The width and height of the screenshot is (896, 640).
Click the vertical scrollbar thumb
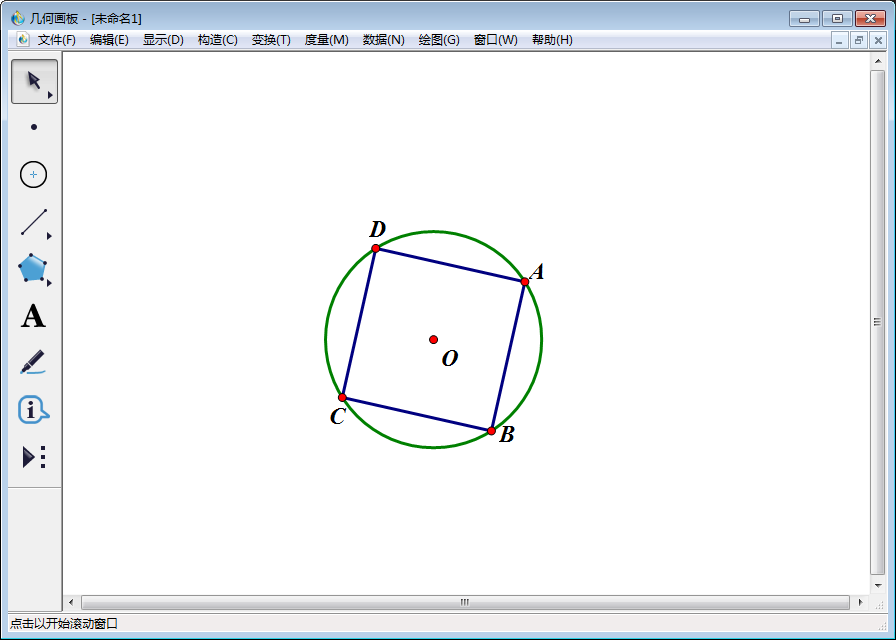(878, 322)
